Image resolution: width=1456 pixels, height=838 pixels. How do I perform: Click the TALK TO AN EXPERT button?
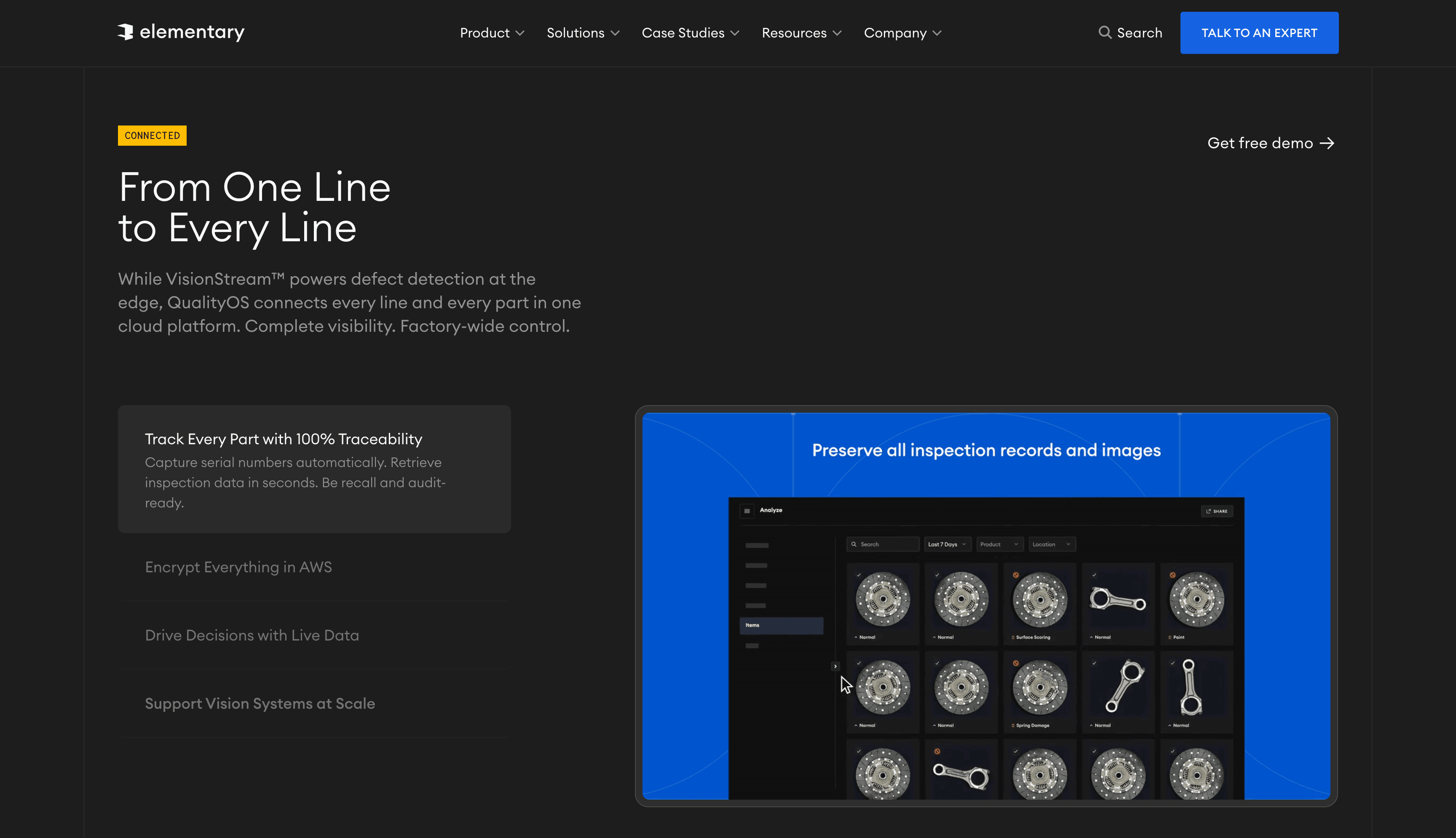point(1259,33)
